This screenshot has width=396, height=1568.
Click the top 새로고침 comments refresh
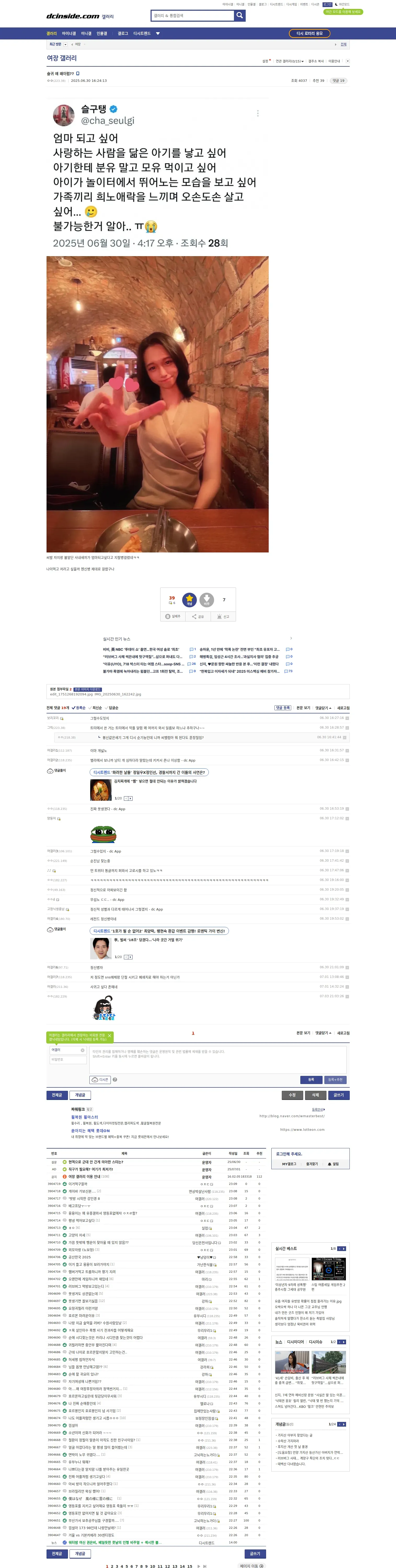pos(344,708)
